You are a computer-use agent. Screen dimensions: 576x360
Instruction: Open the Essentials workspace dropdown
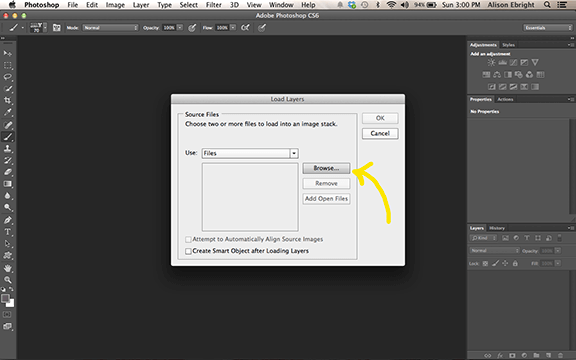click(547, 28)
